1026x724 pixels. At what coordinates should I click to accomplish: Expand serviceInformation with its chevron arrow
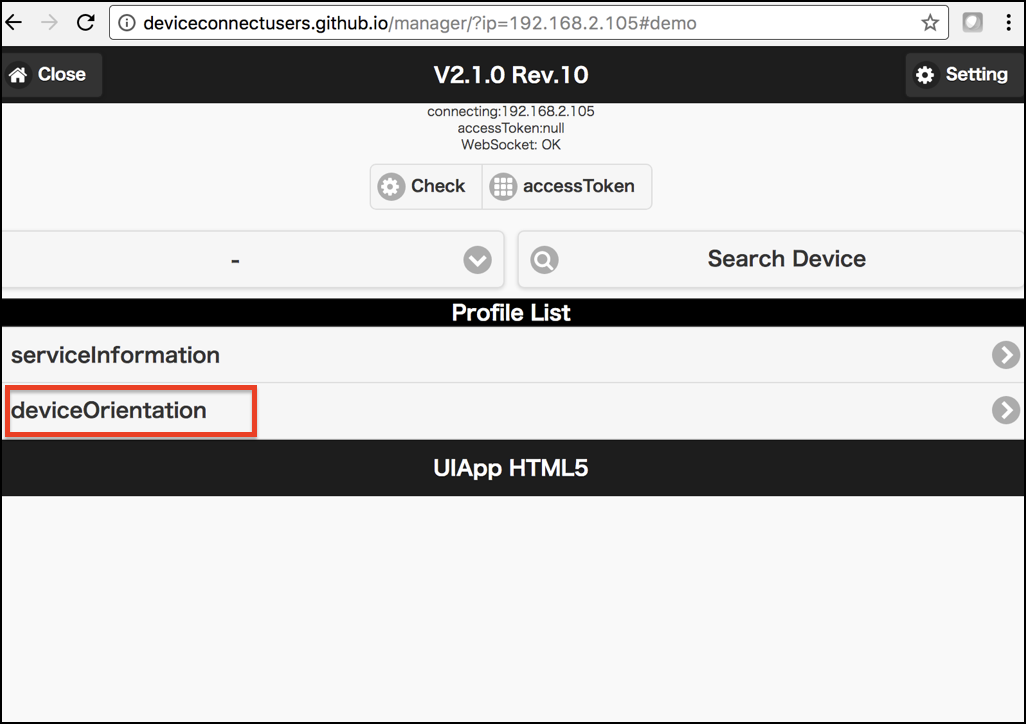1005,355
